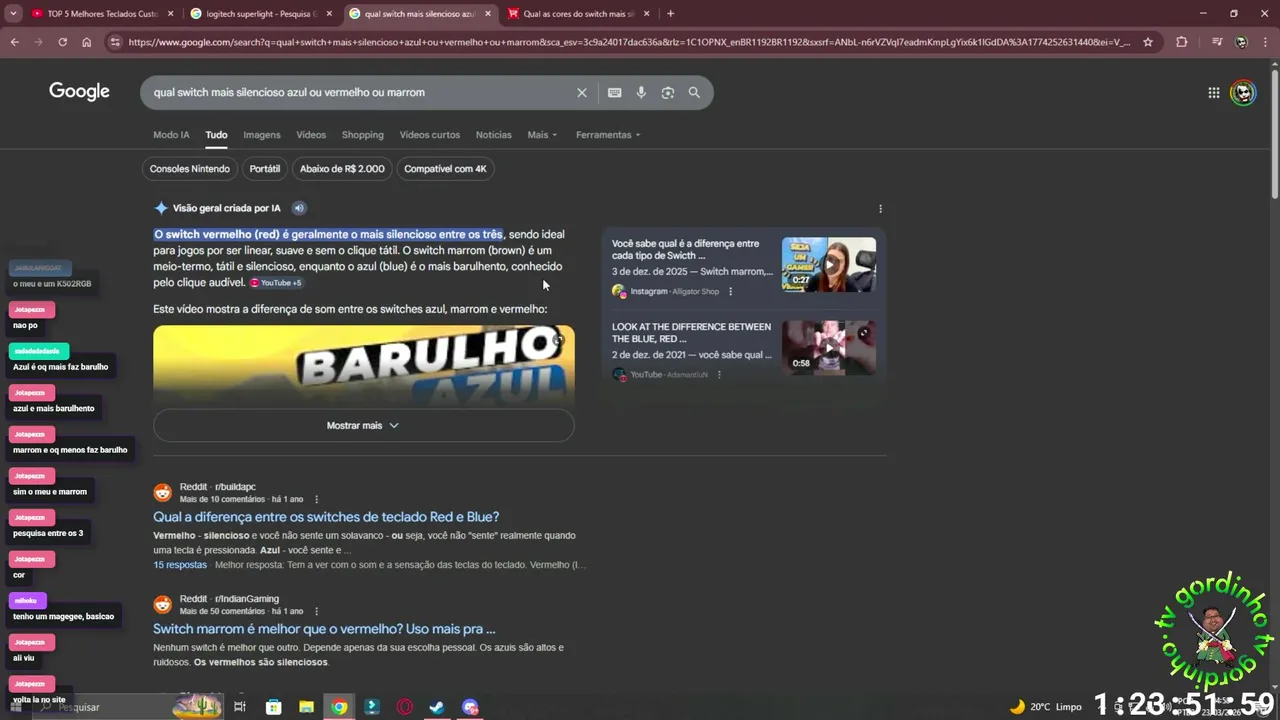Image resolution: width=1280 pixels, height=720 pixels.
Task: Apply the Consoles Nintendo filter chip
Action: point(190,168)
